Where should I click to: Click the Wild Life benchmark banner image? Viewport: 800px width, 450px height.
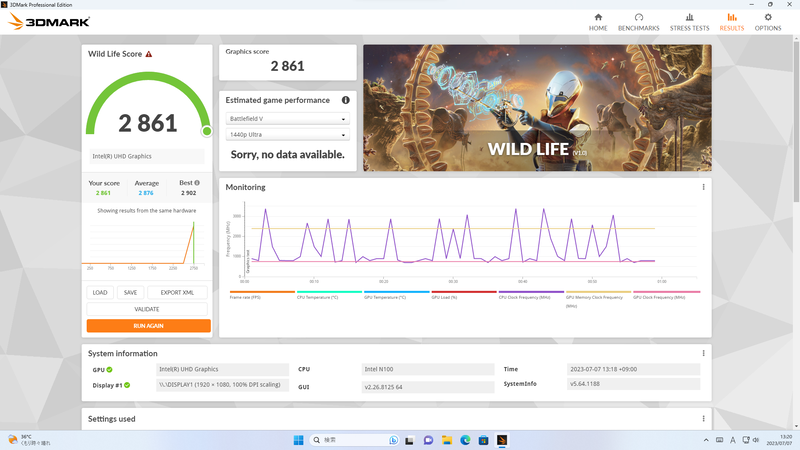pos(537,108)
